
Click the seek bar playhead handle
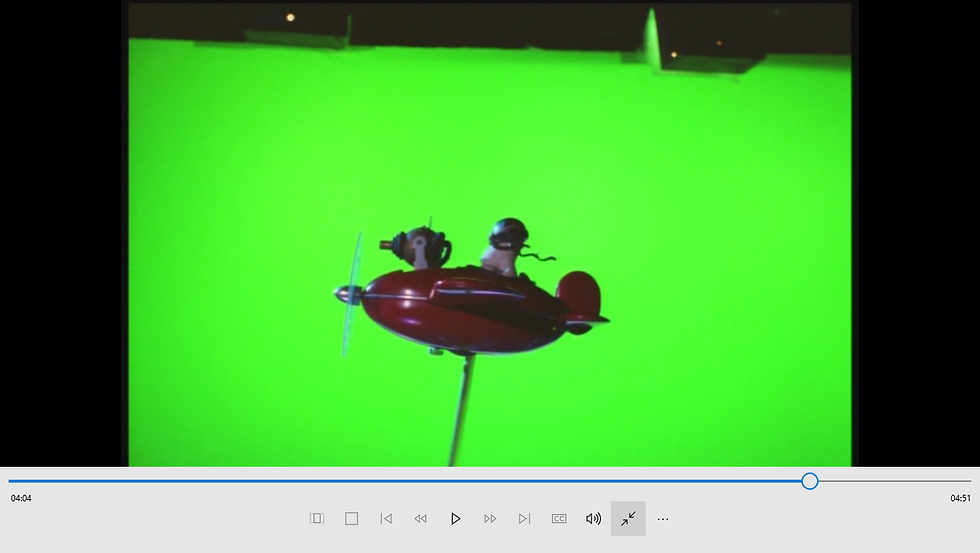810,481
